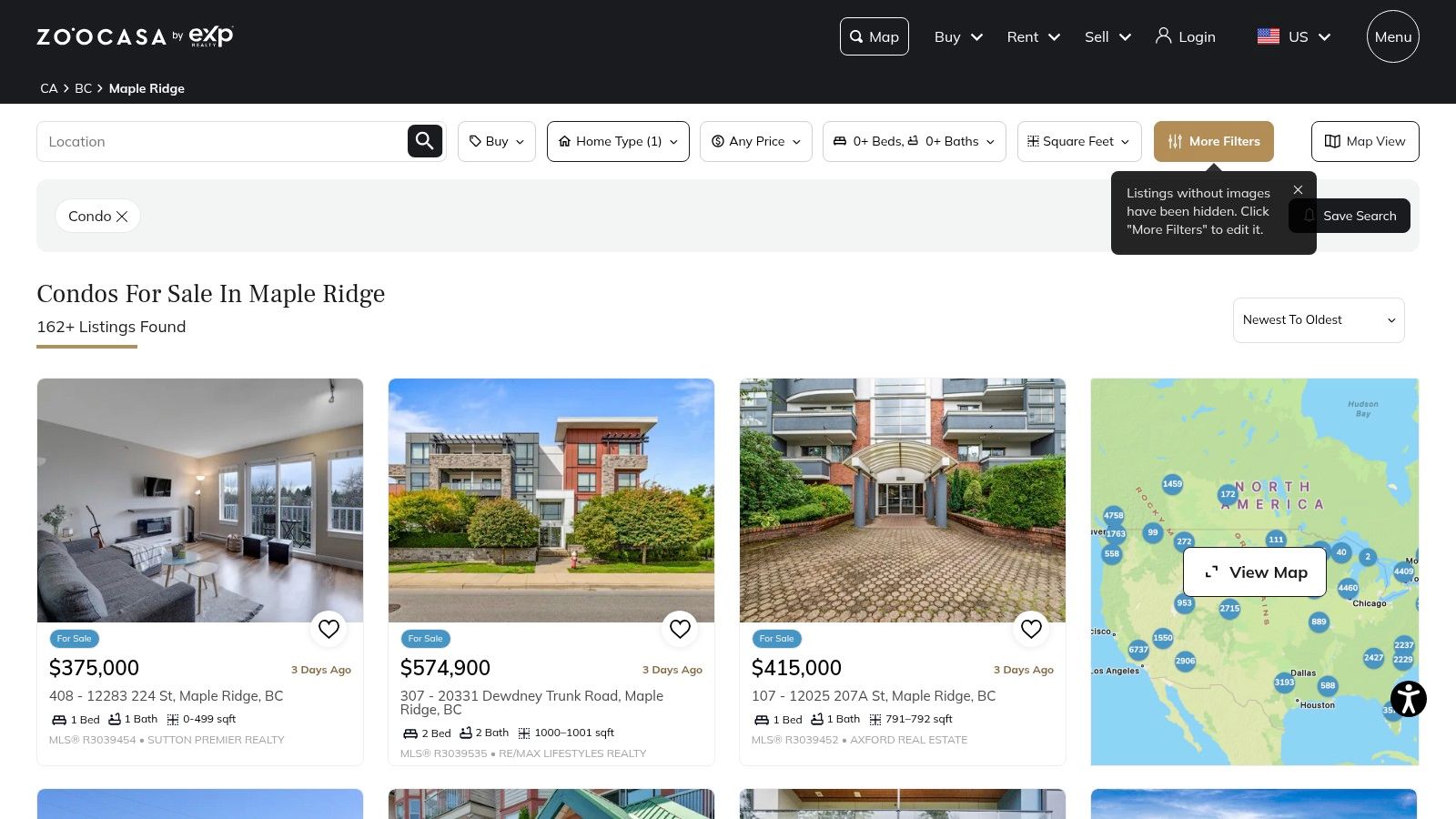Click the View Map button
The height and width of the screenshot is (819, 1456).
coord(1255,572)
